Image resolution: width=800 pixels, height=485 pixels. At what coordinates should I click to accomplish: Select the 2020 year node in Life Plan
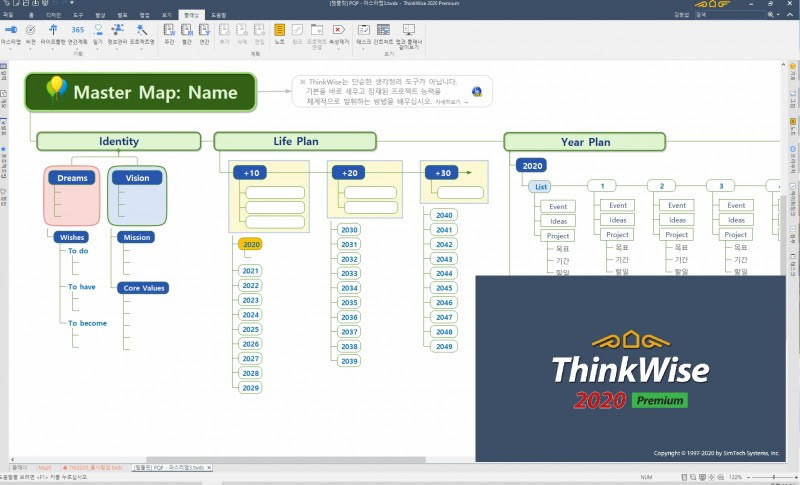250,244
